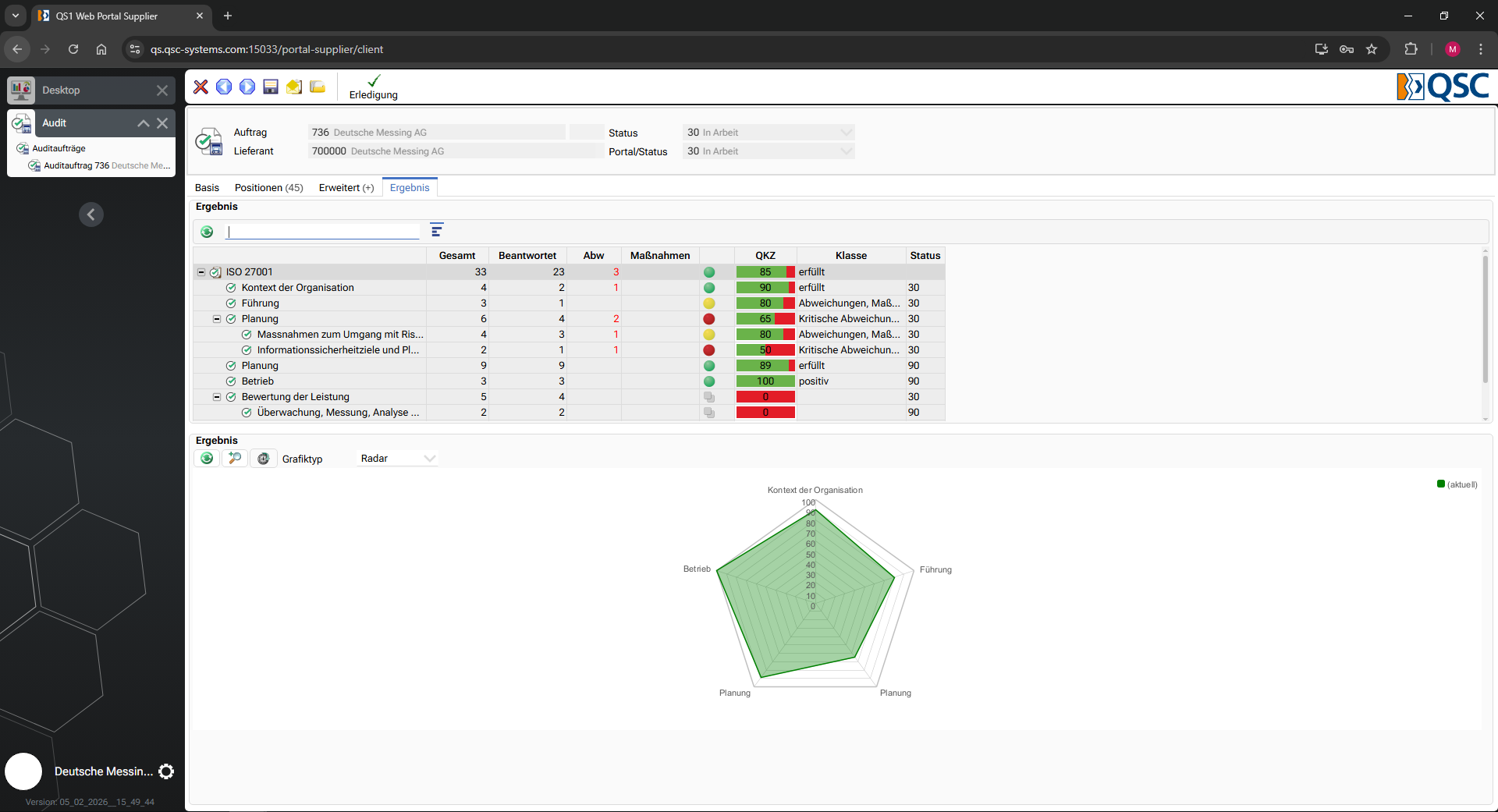
Task: Open Auditaufträge in the sidebar tree
Action: [59, 148]
